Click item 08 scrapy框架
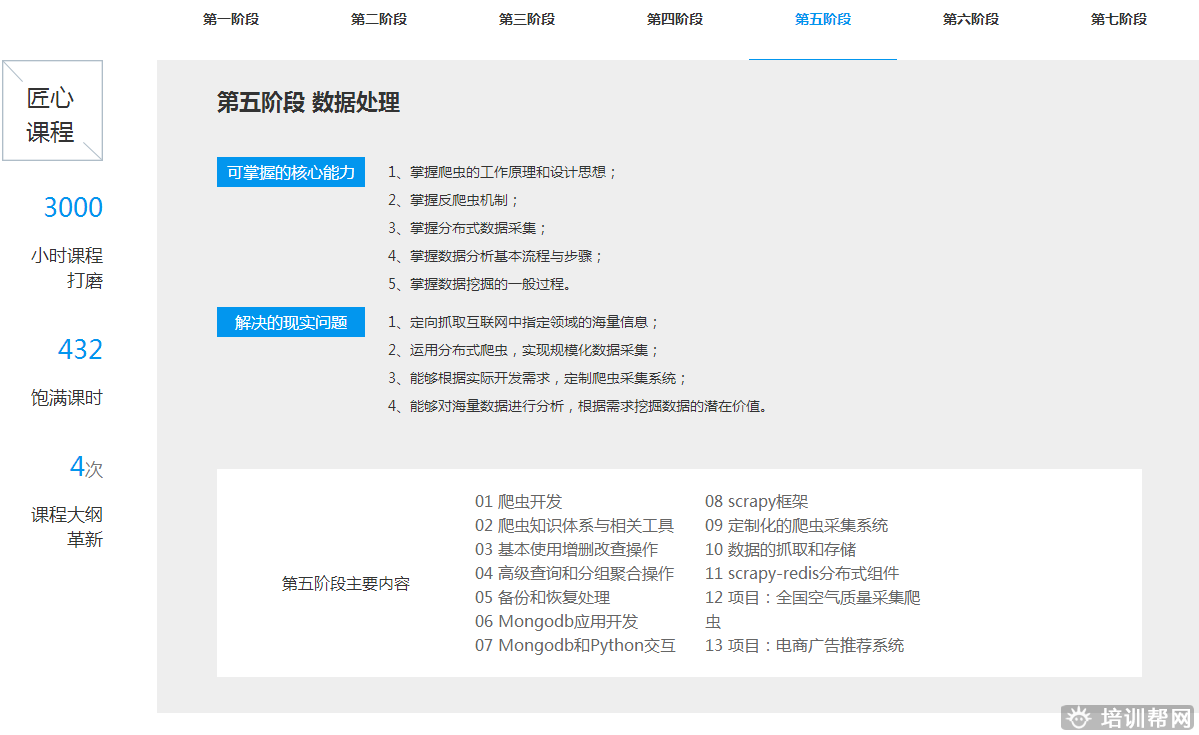The width and height of the screenshot is (1199, 735). tap(756, 502)
